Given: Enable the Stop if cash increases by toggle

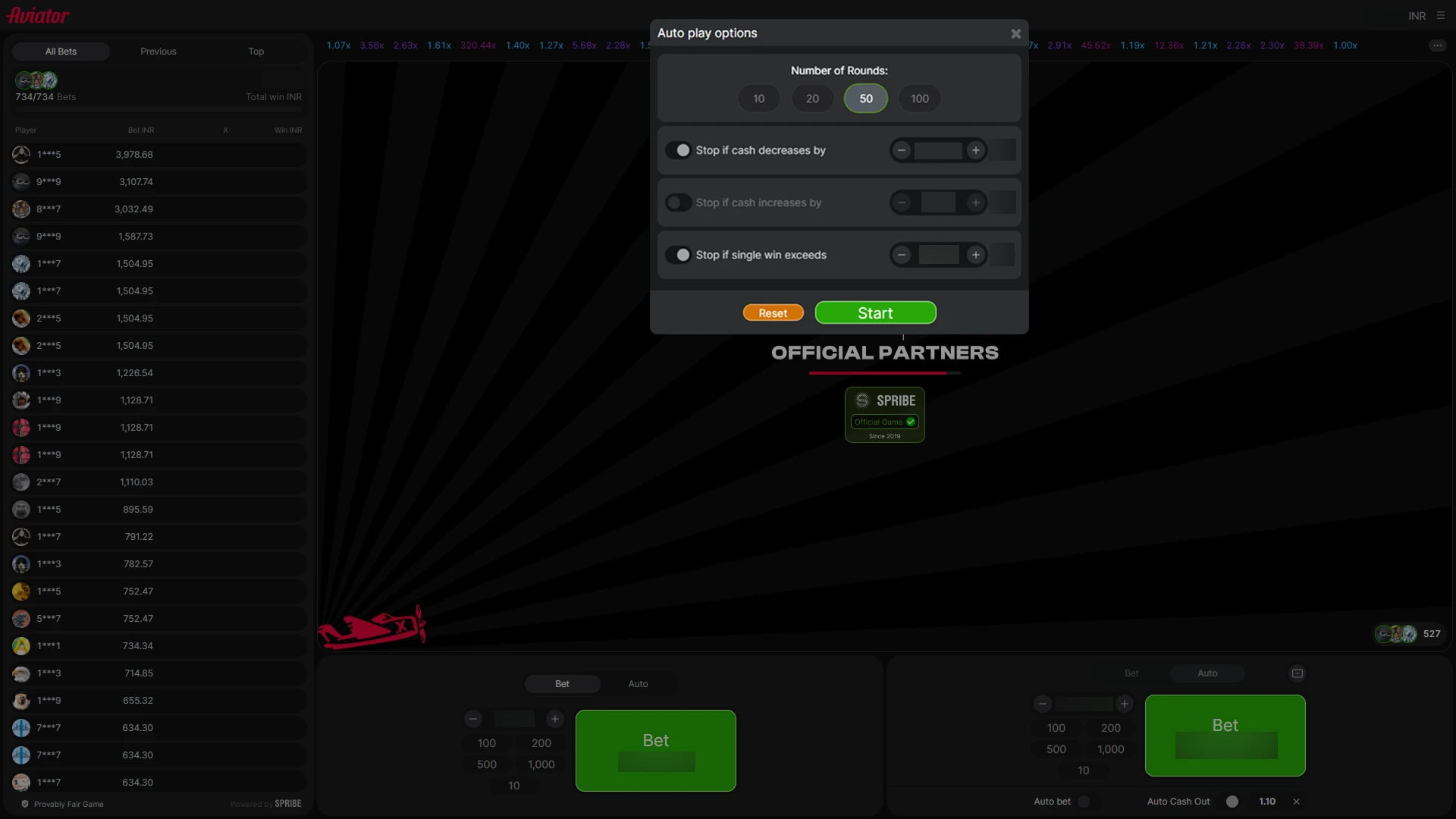Looking at the screenshot, I should pyautogui.click(x=679, y=202).
